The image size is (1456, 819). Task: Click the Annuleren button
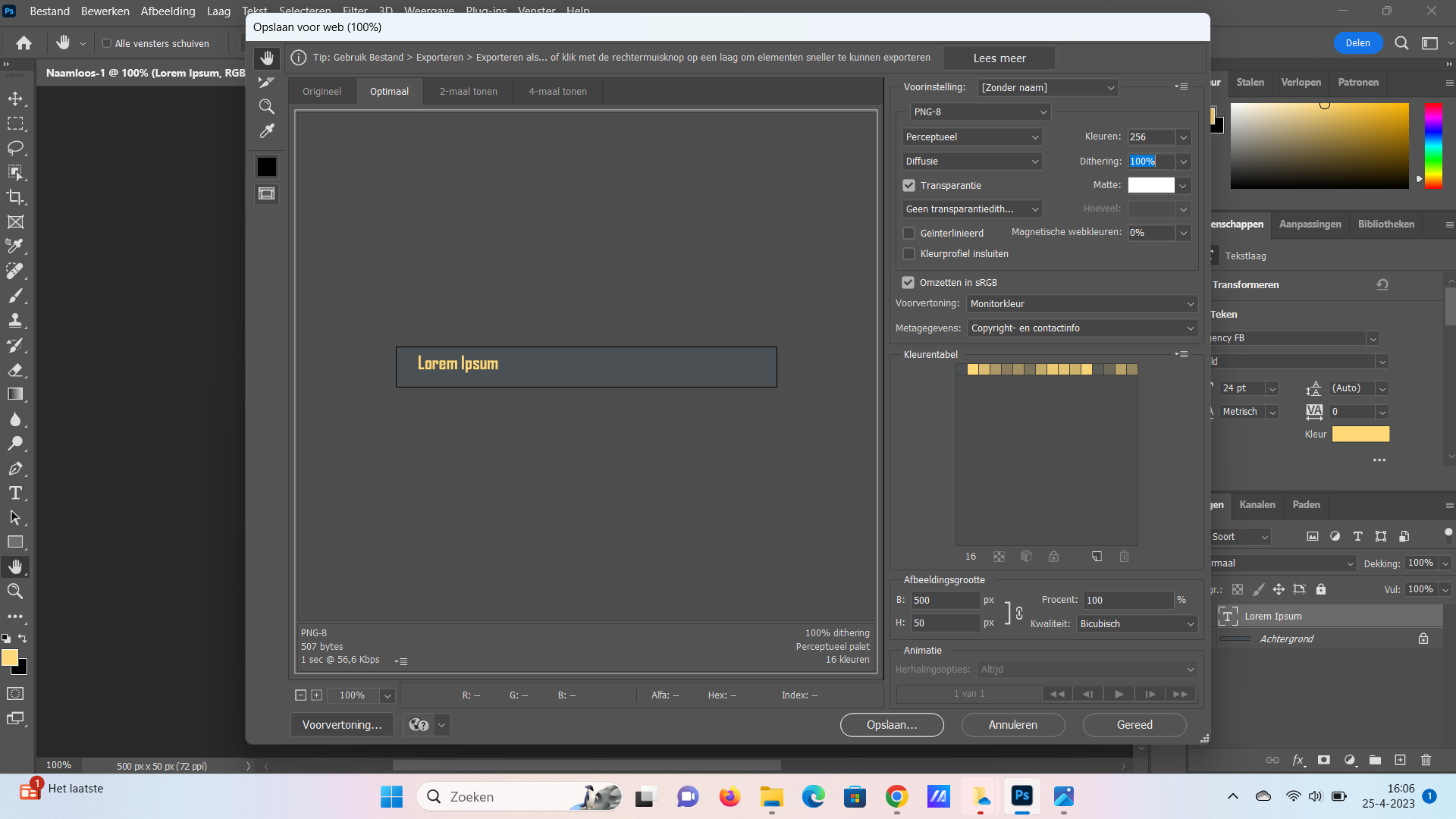coord(1012,725)
